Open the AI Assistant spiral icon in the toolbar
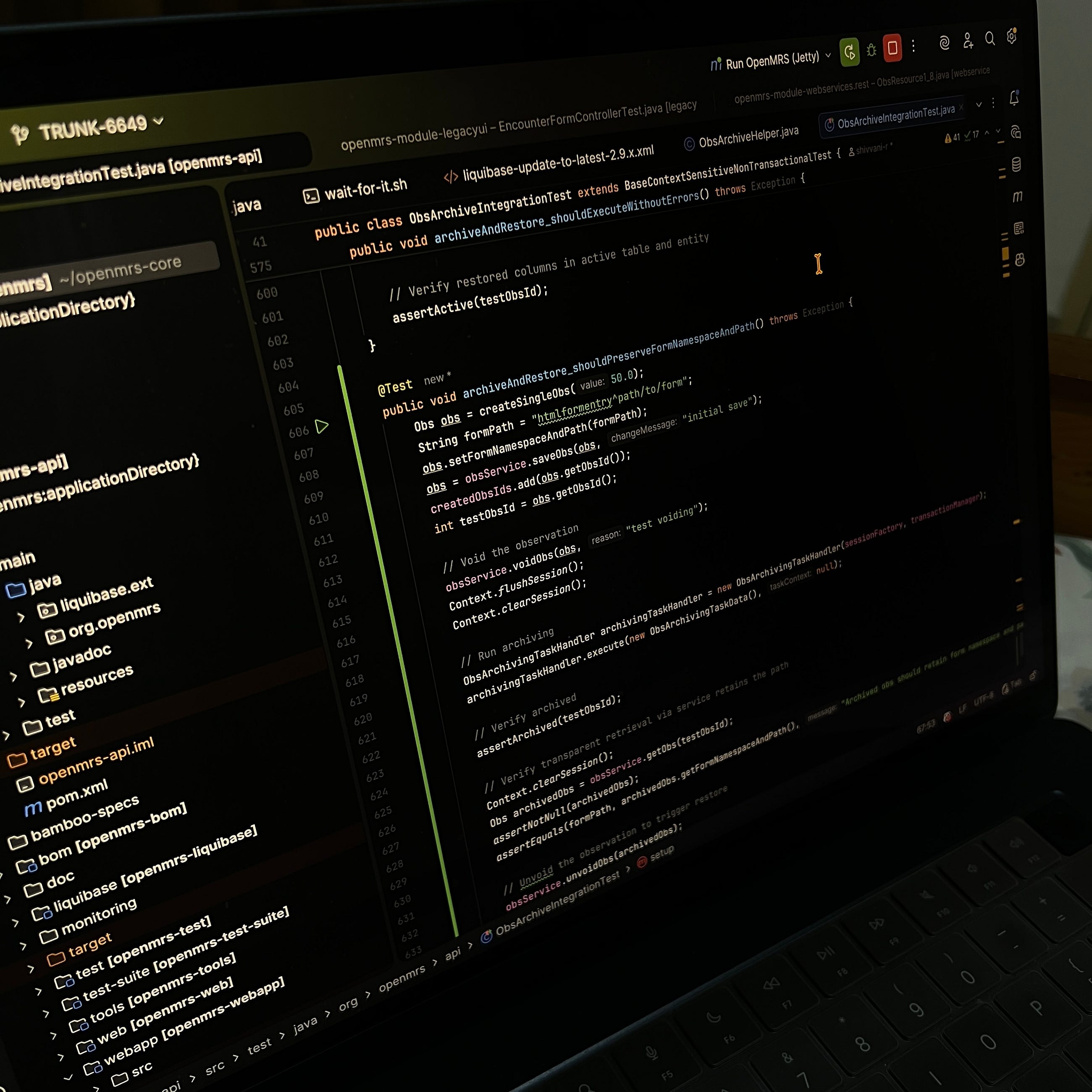 click(944, 42)
